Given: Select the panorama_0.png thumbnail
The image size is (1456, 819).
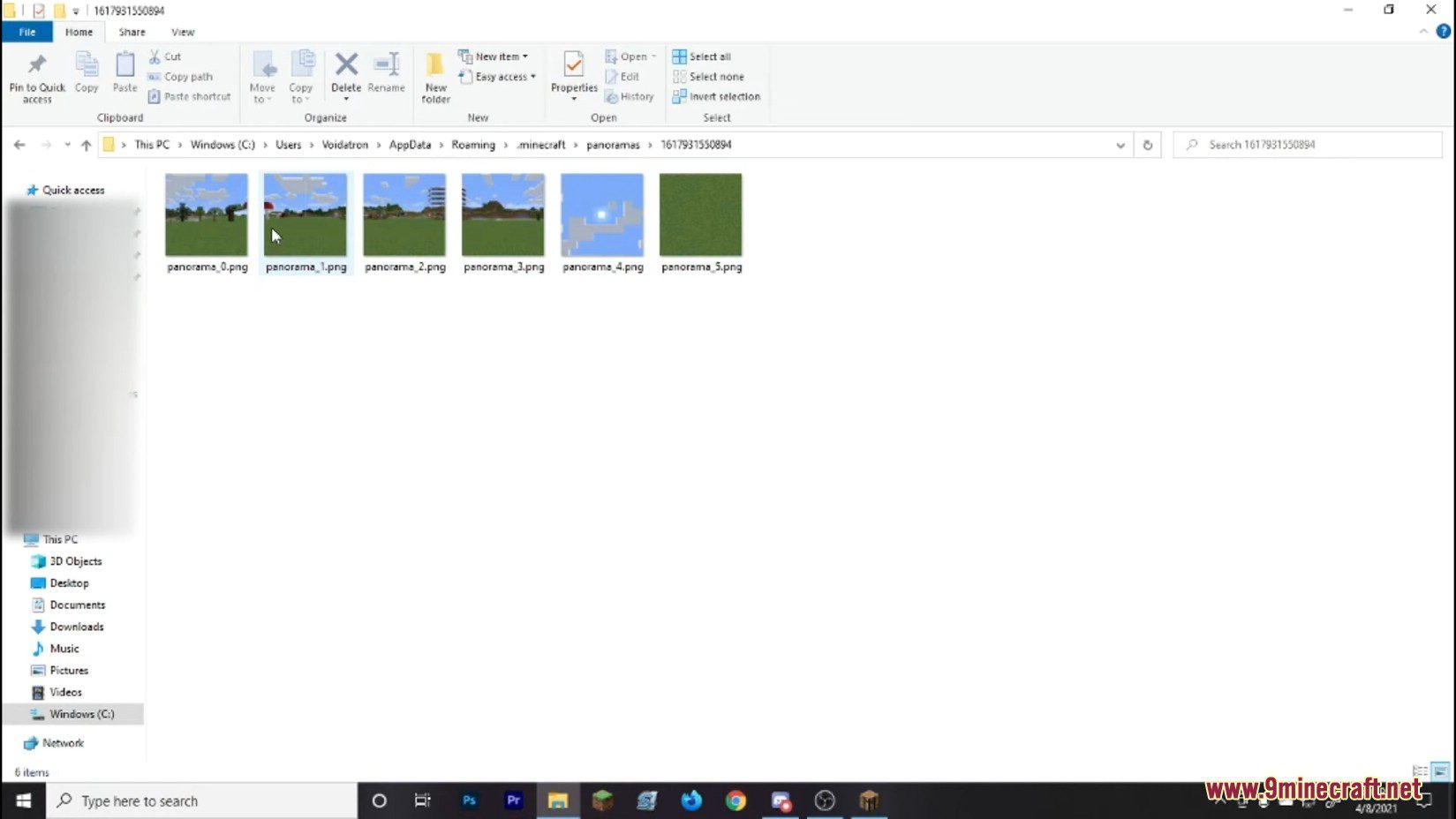Looking at the screenshot, I should tap(207, 214).
